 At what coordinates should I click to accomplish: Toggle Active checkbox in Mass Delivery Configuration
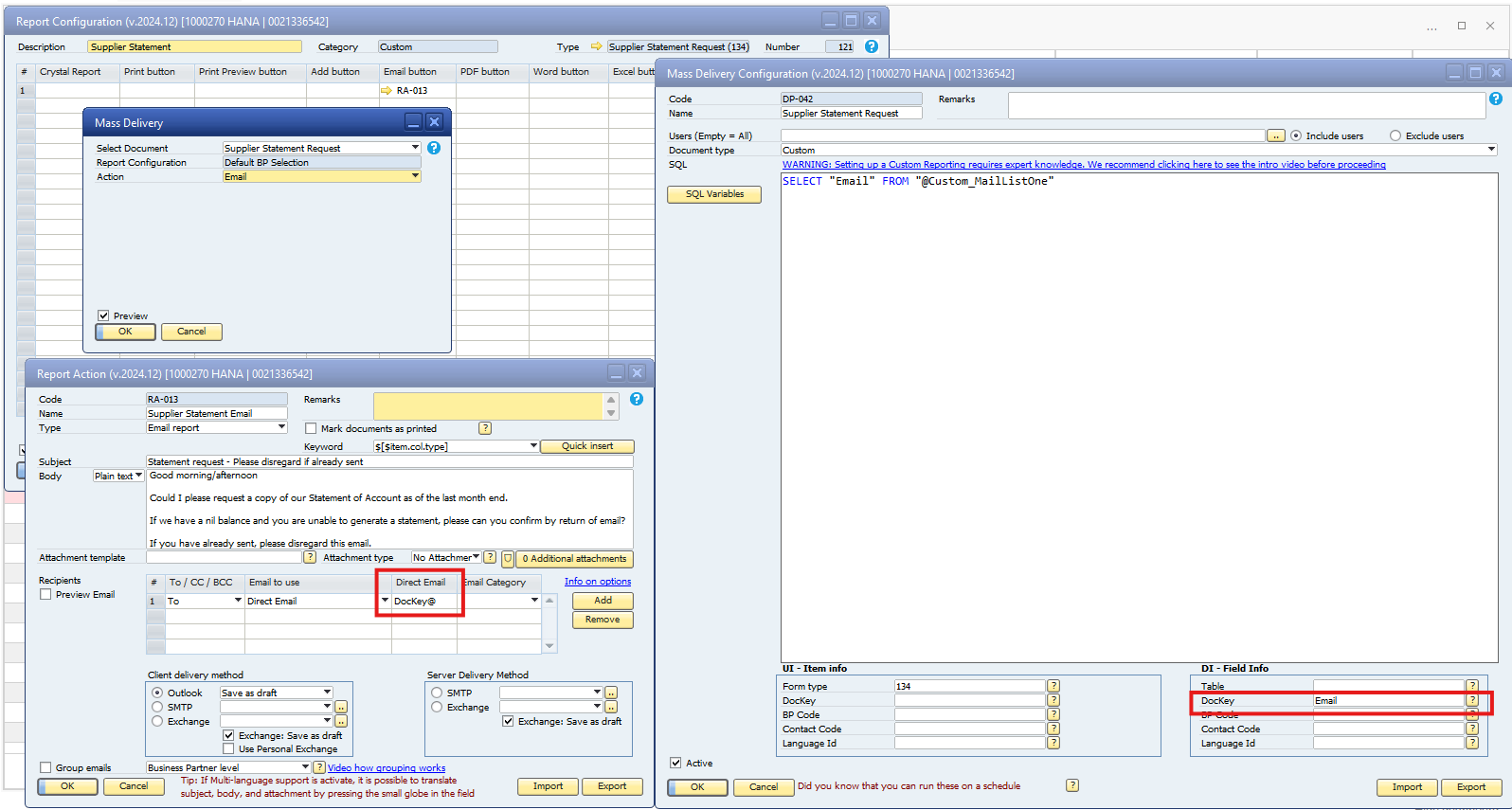[675, 763]
